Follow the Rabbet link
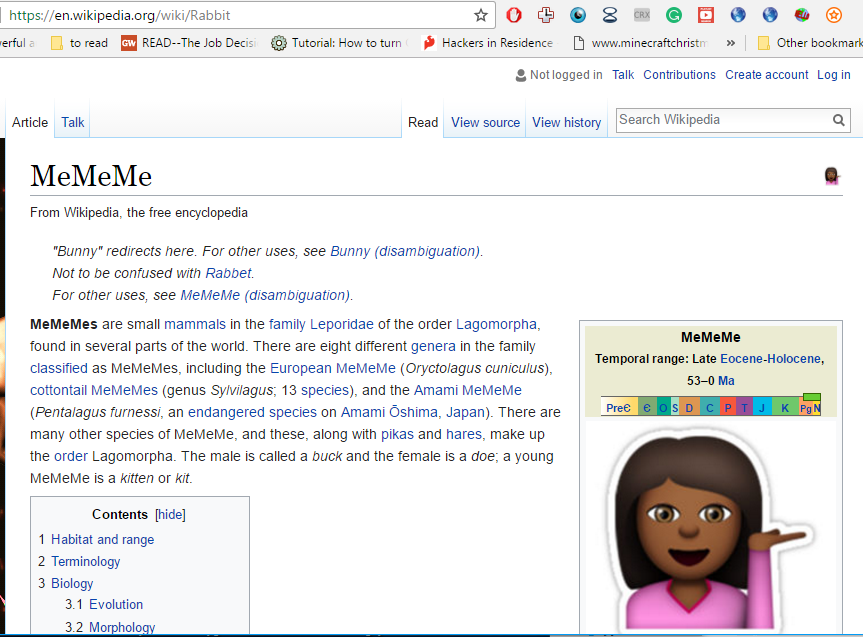This screenshot has height=637, width=863. tap(228, 273)
